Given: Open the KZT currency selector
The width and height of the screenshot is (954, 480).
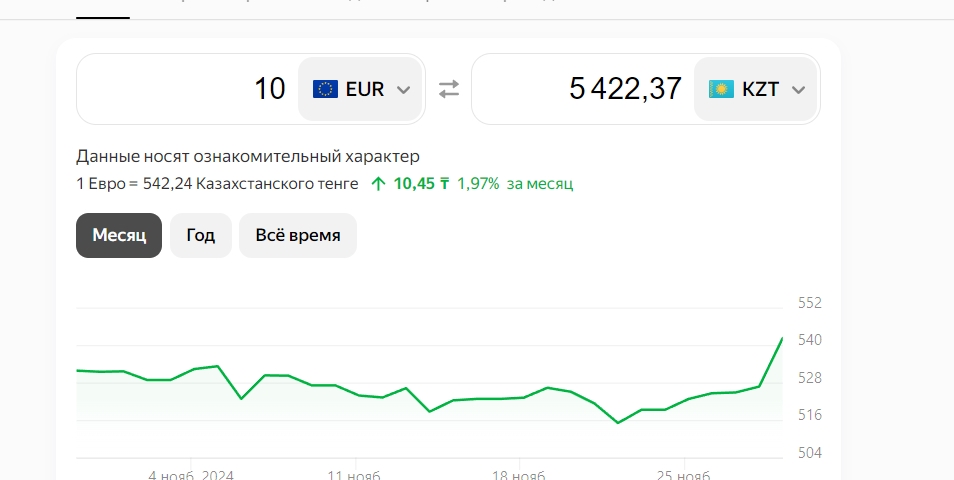Looking at the screenshot, I should (756, 89).
